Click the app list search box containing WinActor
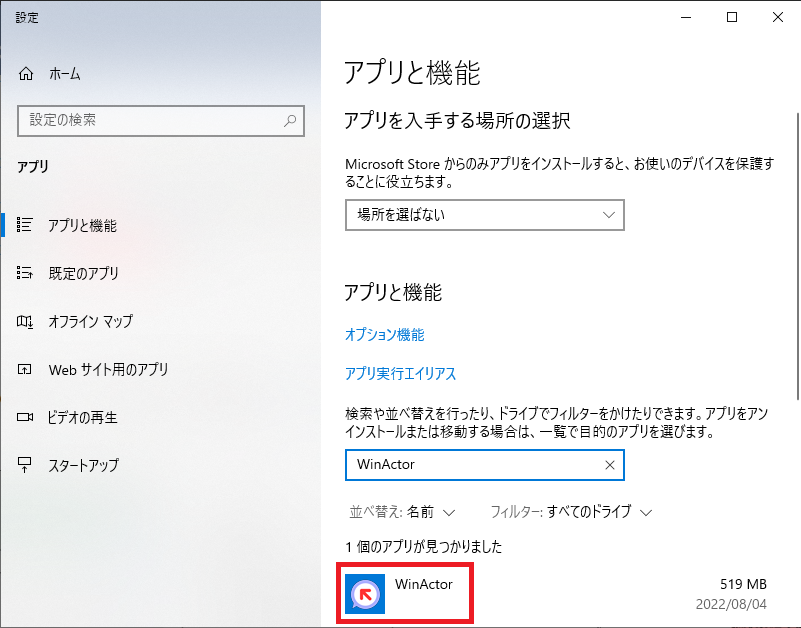The image size is (801, 628). tap(485, 465)
